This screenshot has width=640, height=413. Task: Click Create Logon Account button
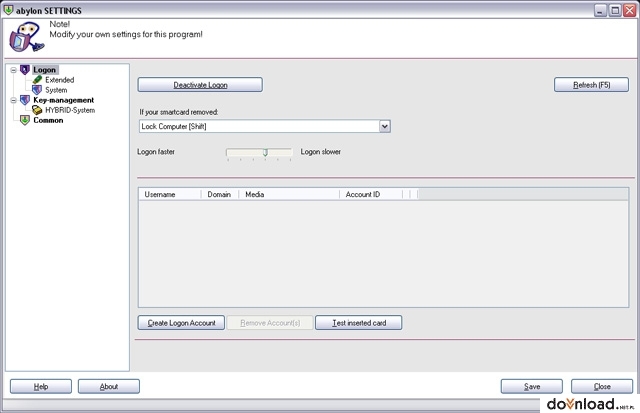point(181,323)
